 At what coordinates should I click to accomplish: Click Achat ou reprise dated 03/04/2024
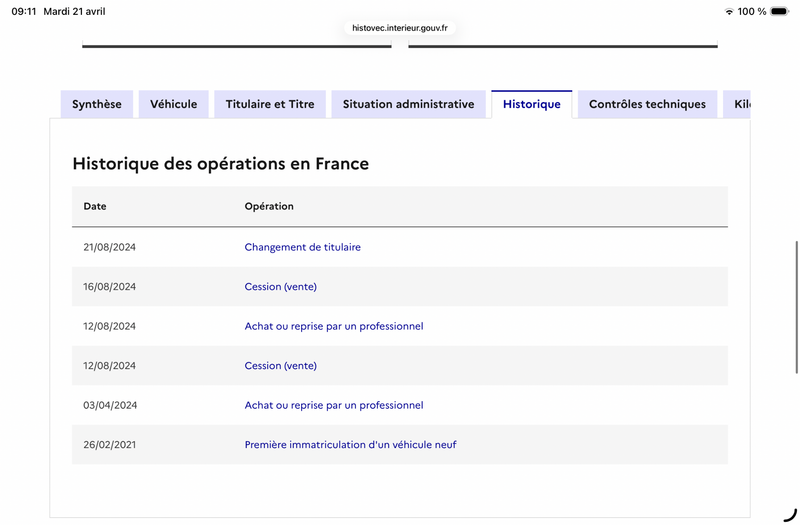click(x=334, y=405)
